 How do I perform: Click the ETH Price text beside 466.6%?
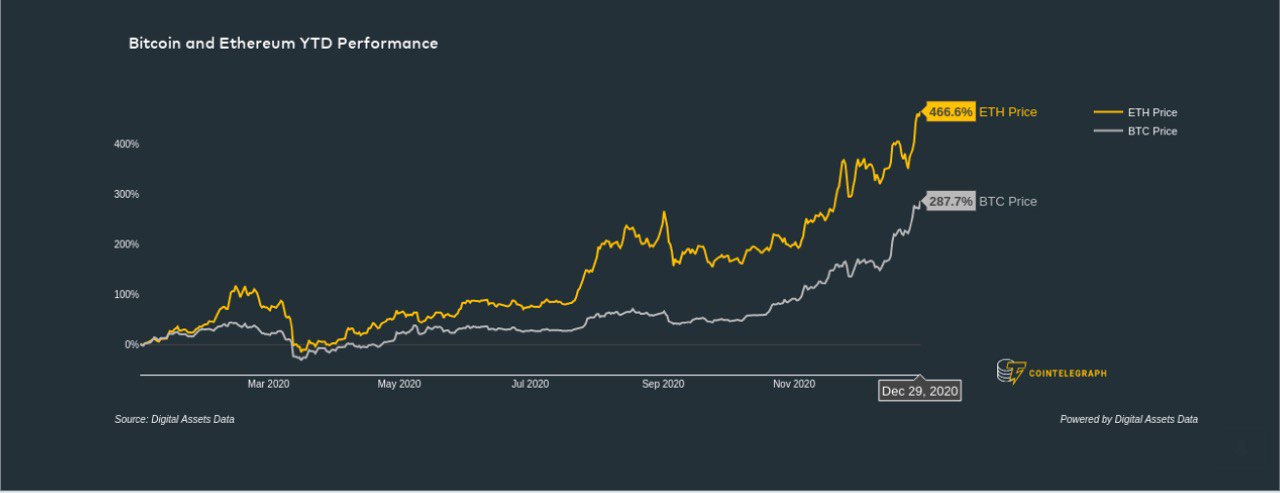click(x=1008, y=112)
